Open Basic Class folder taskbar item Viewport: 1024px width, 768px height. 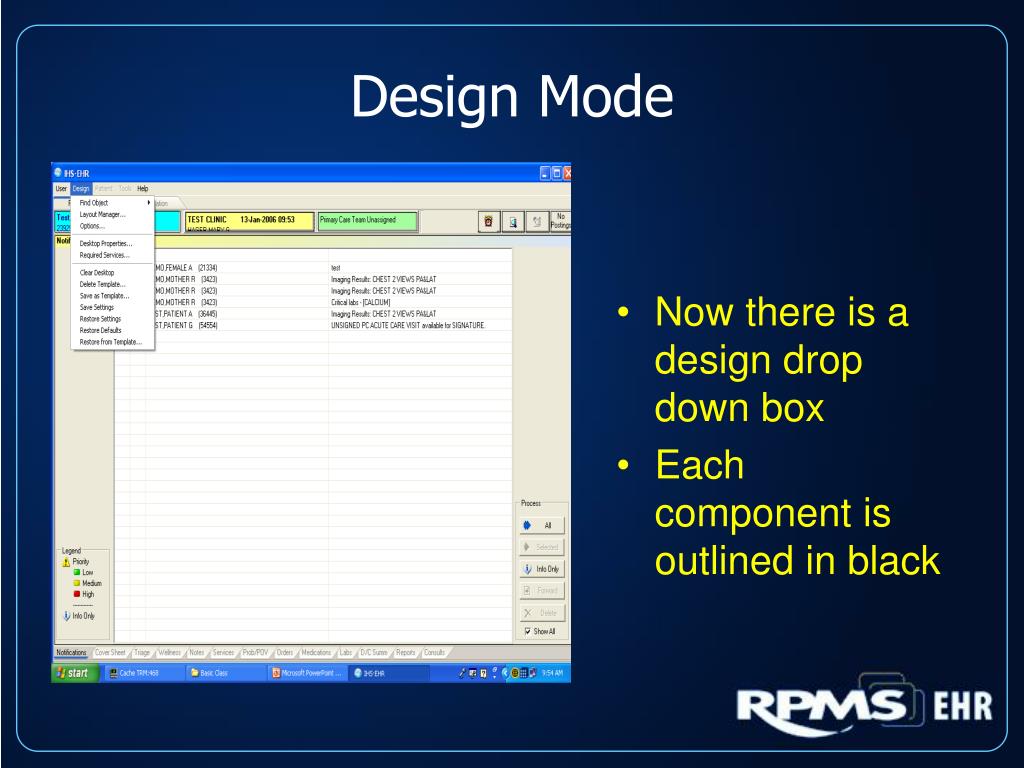pyautogui.click(x=225, y=673)
